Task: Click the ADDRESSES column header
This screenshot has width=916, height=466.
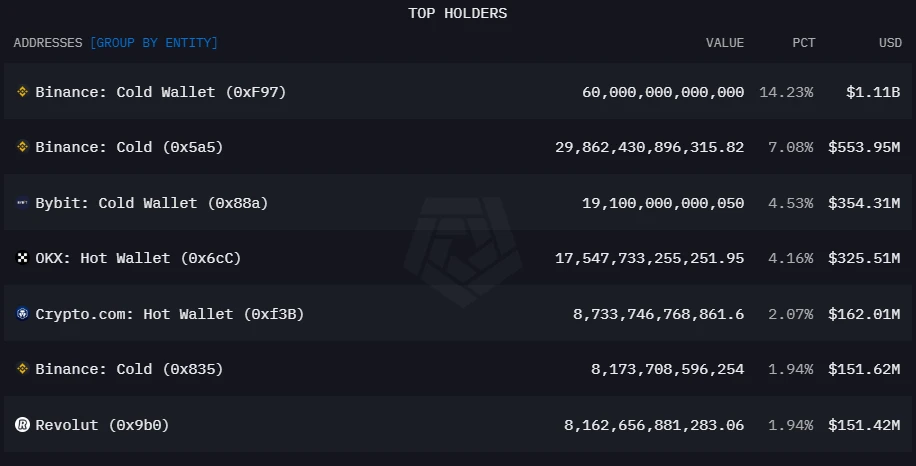Action: pyautogui.click(x=48, y=43)
